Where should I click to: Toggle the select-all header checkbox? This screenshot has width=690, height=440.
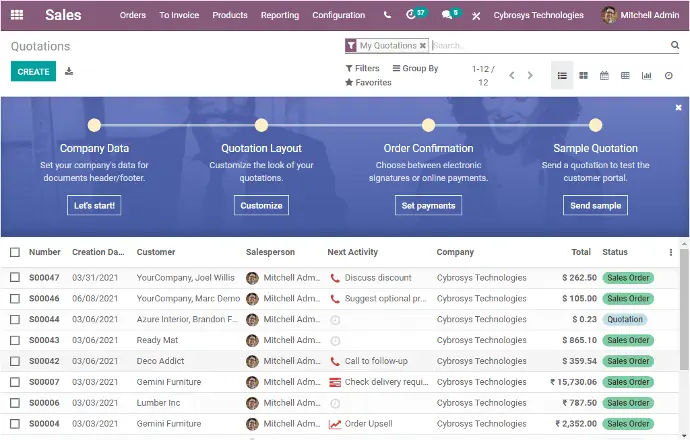click(x=15, y=253)
